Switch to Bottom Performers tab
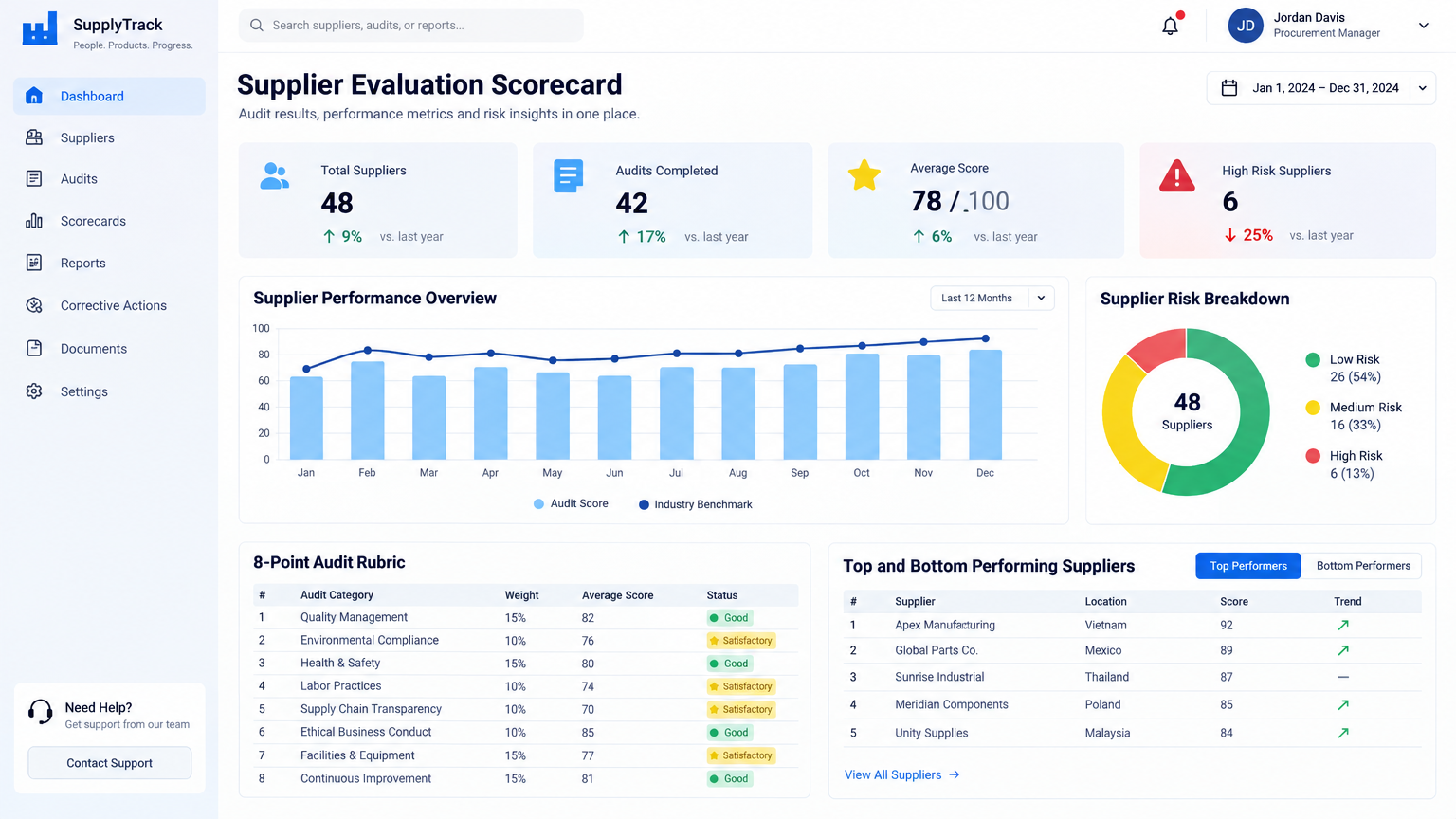 pyautogui.click(x=1362, y=566)
